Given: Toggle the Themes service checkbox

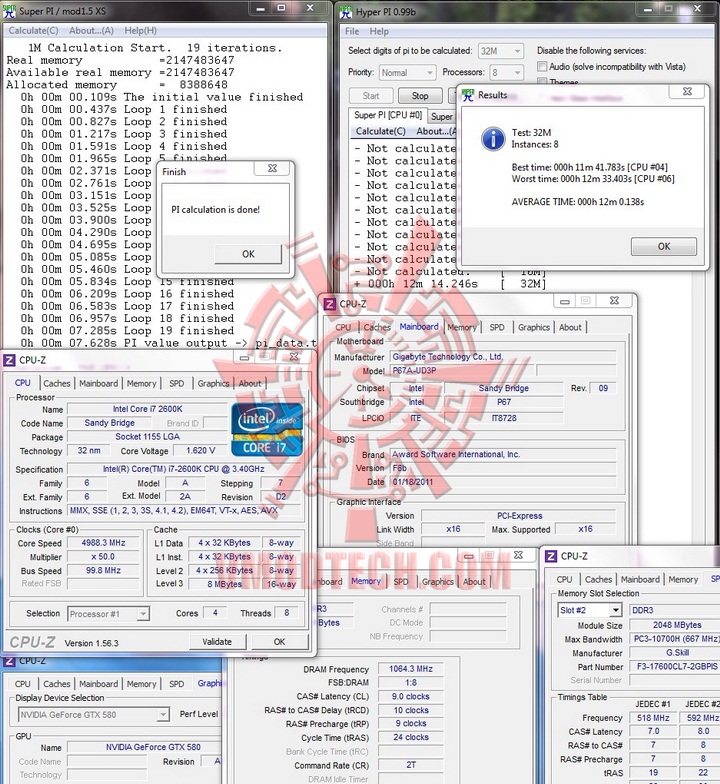Looking at the screenshot, I should (542, 81).
